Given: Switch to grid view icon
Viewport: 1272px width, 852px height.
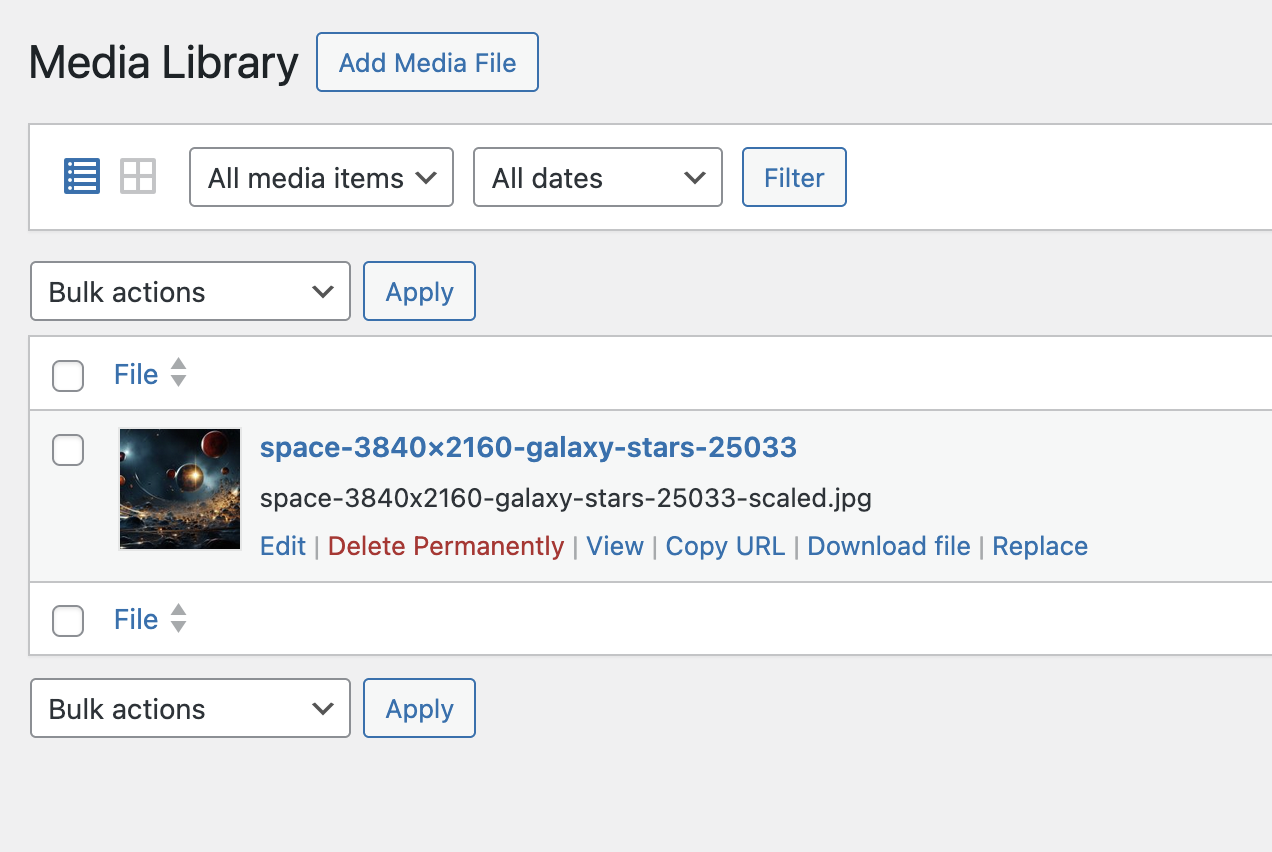Looking at the screenshot, I should point(138,177).
